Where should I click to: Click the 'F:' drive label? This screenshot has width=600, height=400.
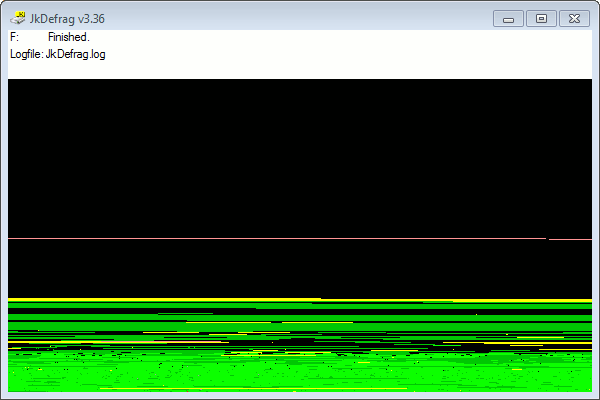point(15,37)
